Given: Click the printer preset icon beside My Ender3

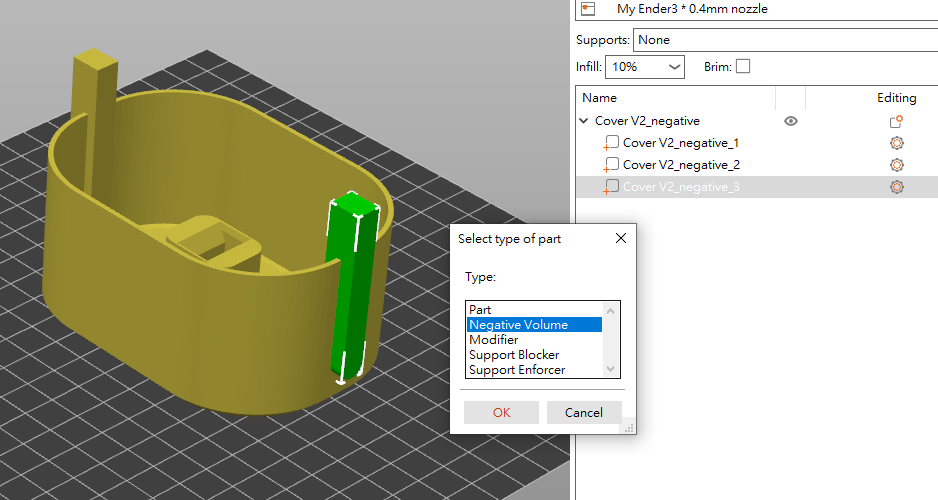Looking at the screenshot, I should click(588, 8).
